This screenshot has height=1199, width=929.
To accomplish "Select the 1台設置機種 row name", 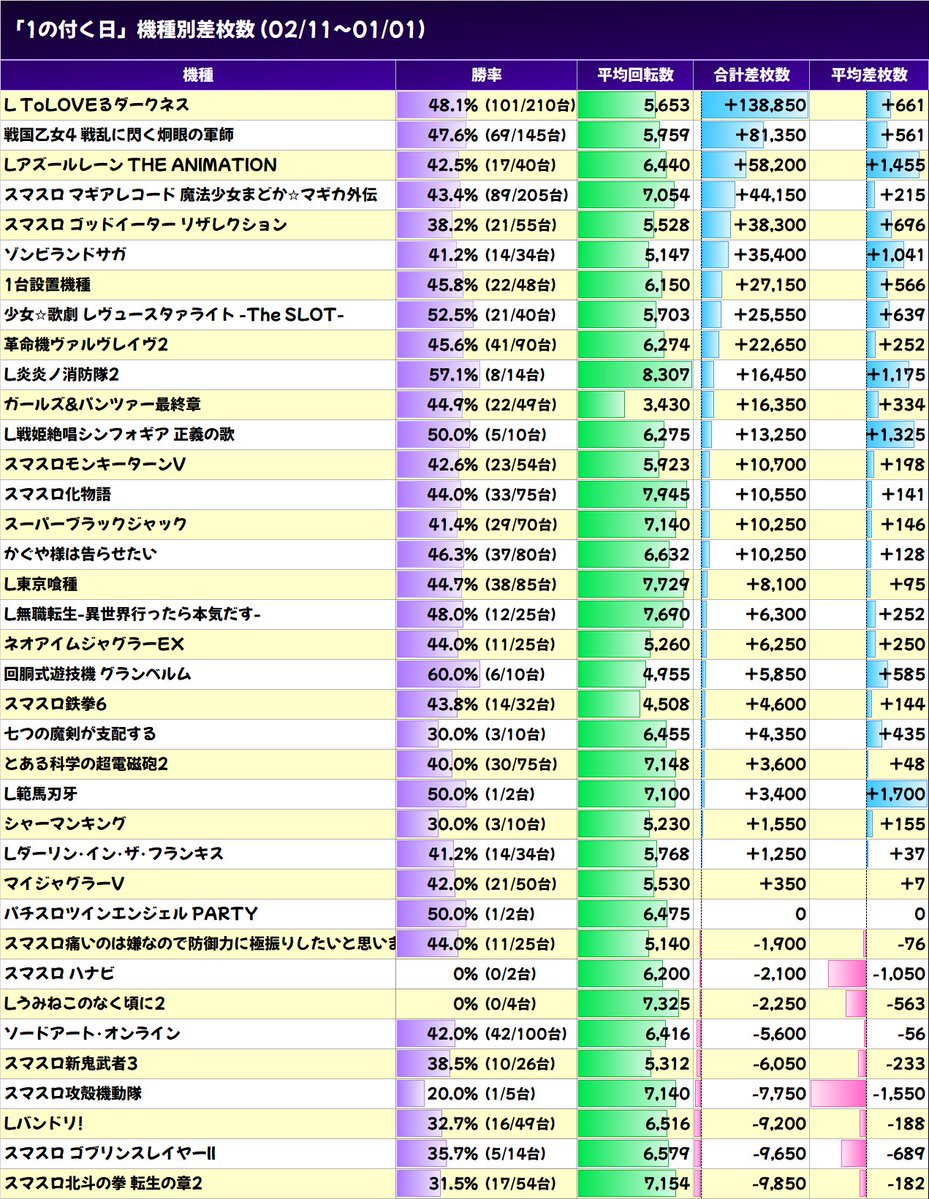I will (47, 284).
